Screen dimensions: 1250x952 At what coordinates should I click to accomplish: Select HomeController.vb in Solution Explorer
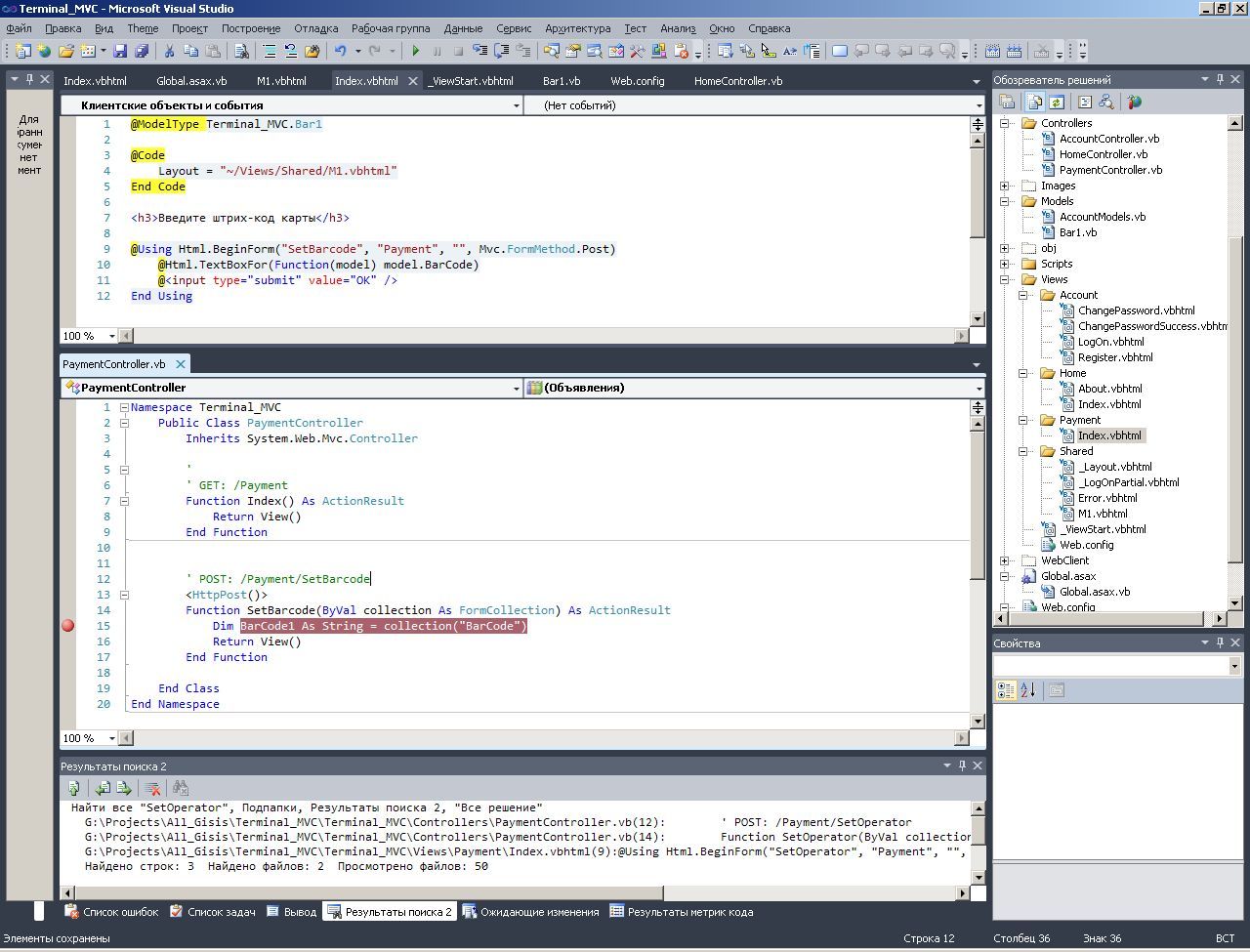pos(1103,154)
